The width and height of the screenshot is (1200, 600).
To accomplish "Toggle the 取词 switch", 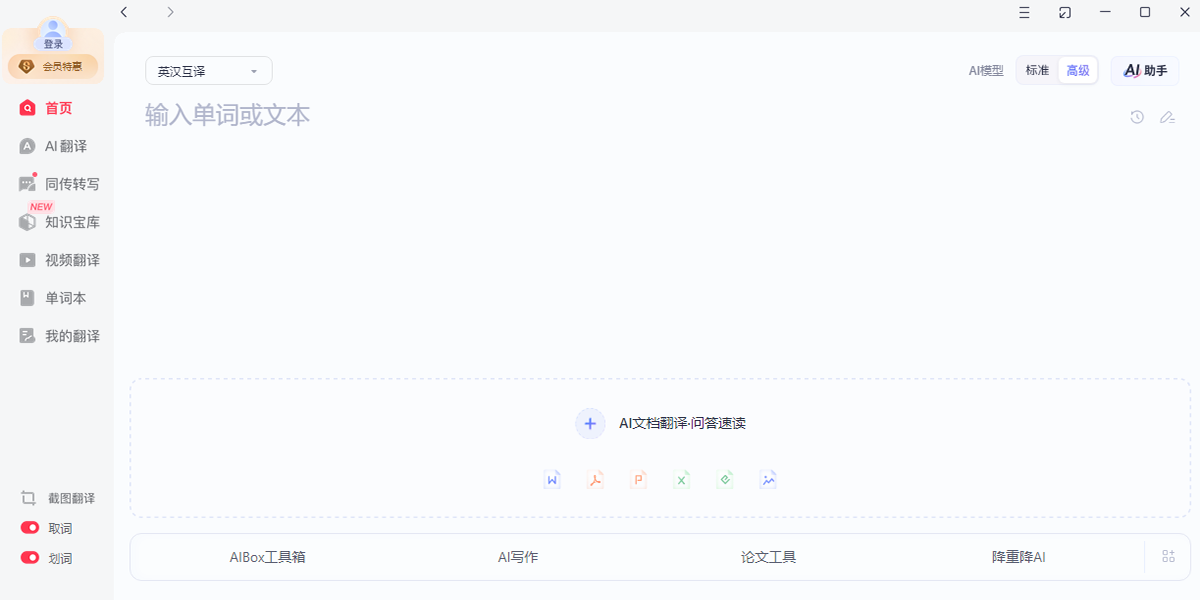I will (30, 528).
